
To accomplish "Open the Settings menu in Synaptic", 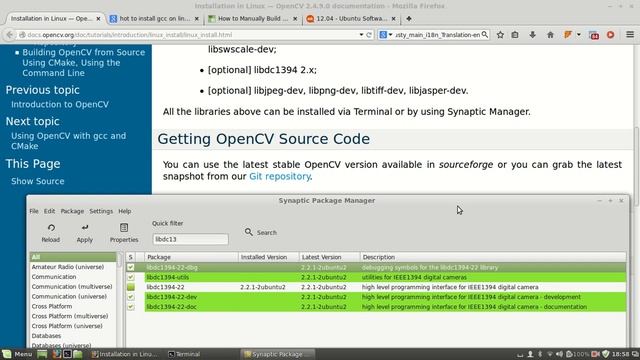I will [101, 211].
